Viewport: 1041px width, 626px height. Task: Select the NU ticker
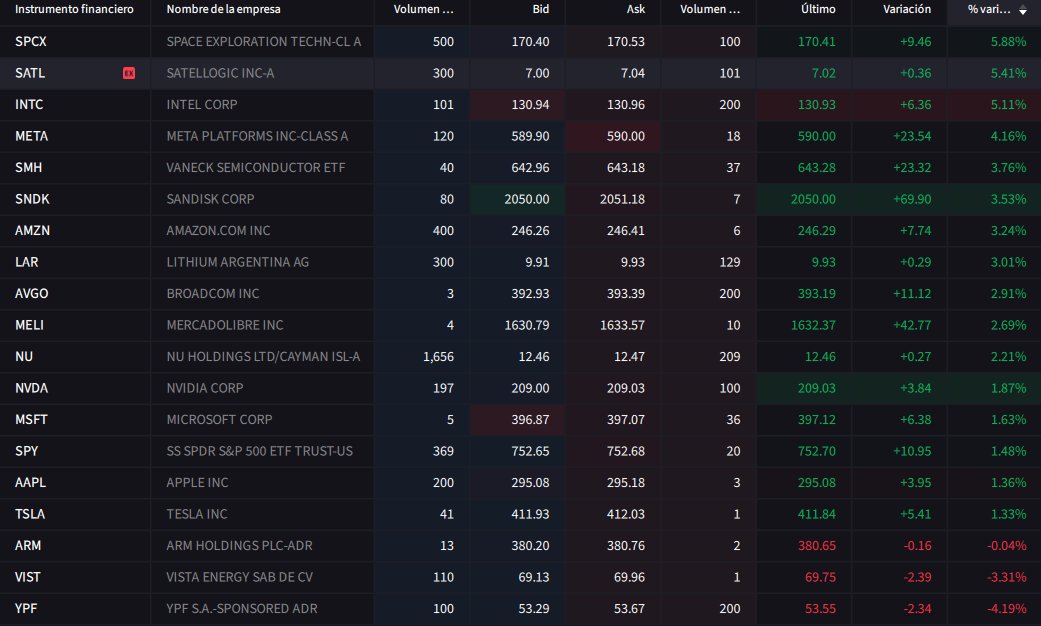coord(23,356)
